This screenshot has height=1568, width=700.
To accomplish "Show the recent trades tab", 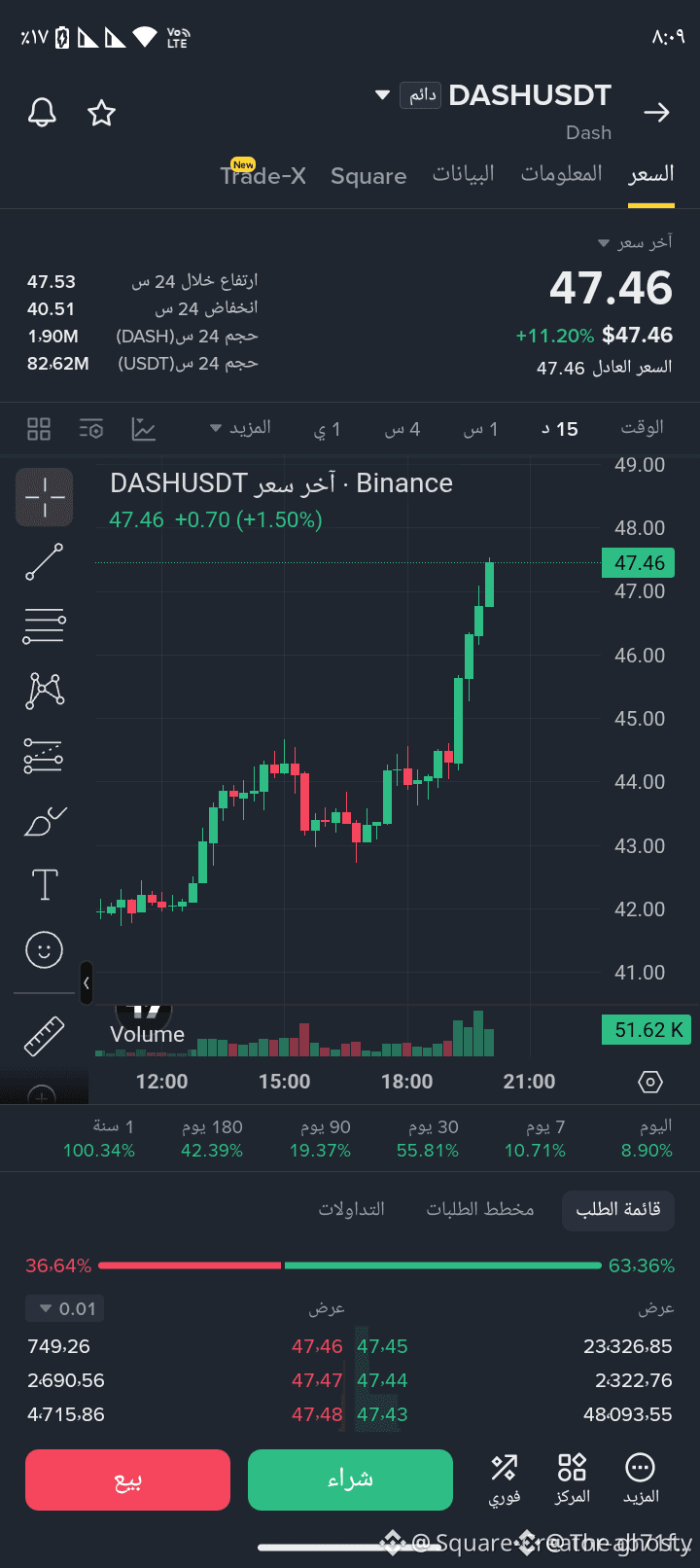I will (352, 1209).
